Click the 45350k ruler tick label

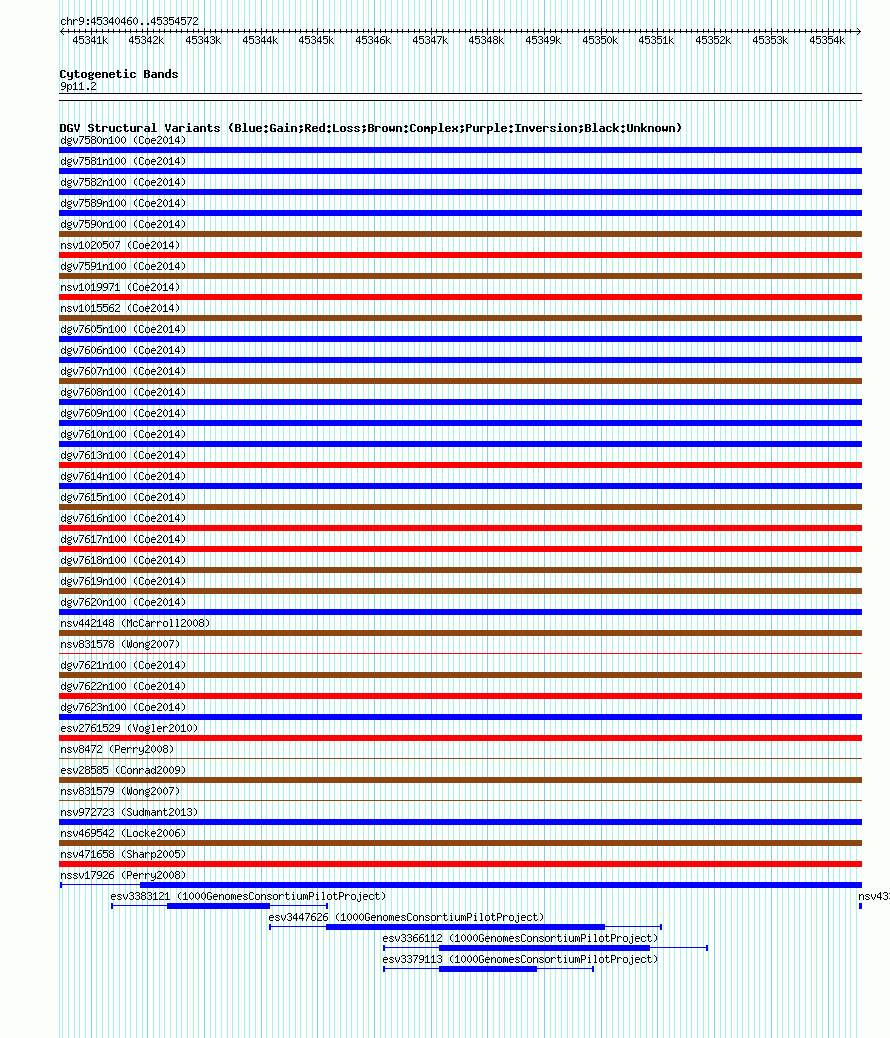click(600, 40)
